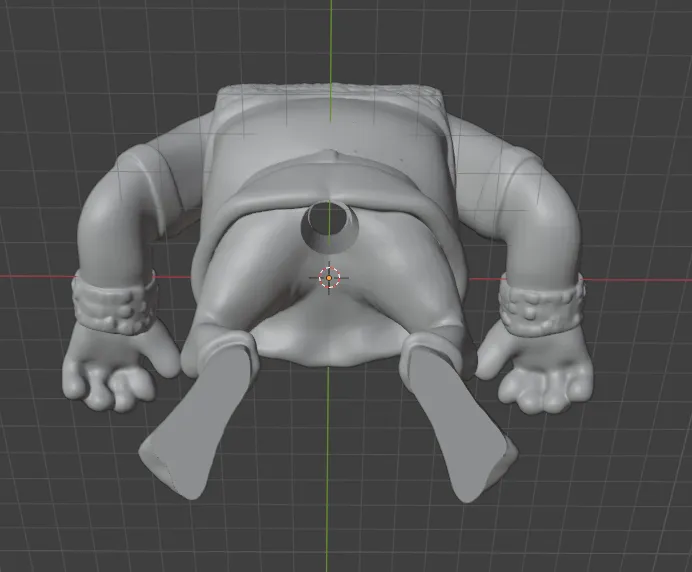This screenshot has height=572, width=692.
Task: Click the cloth flap between the legs
Action: [327, 335]
